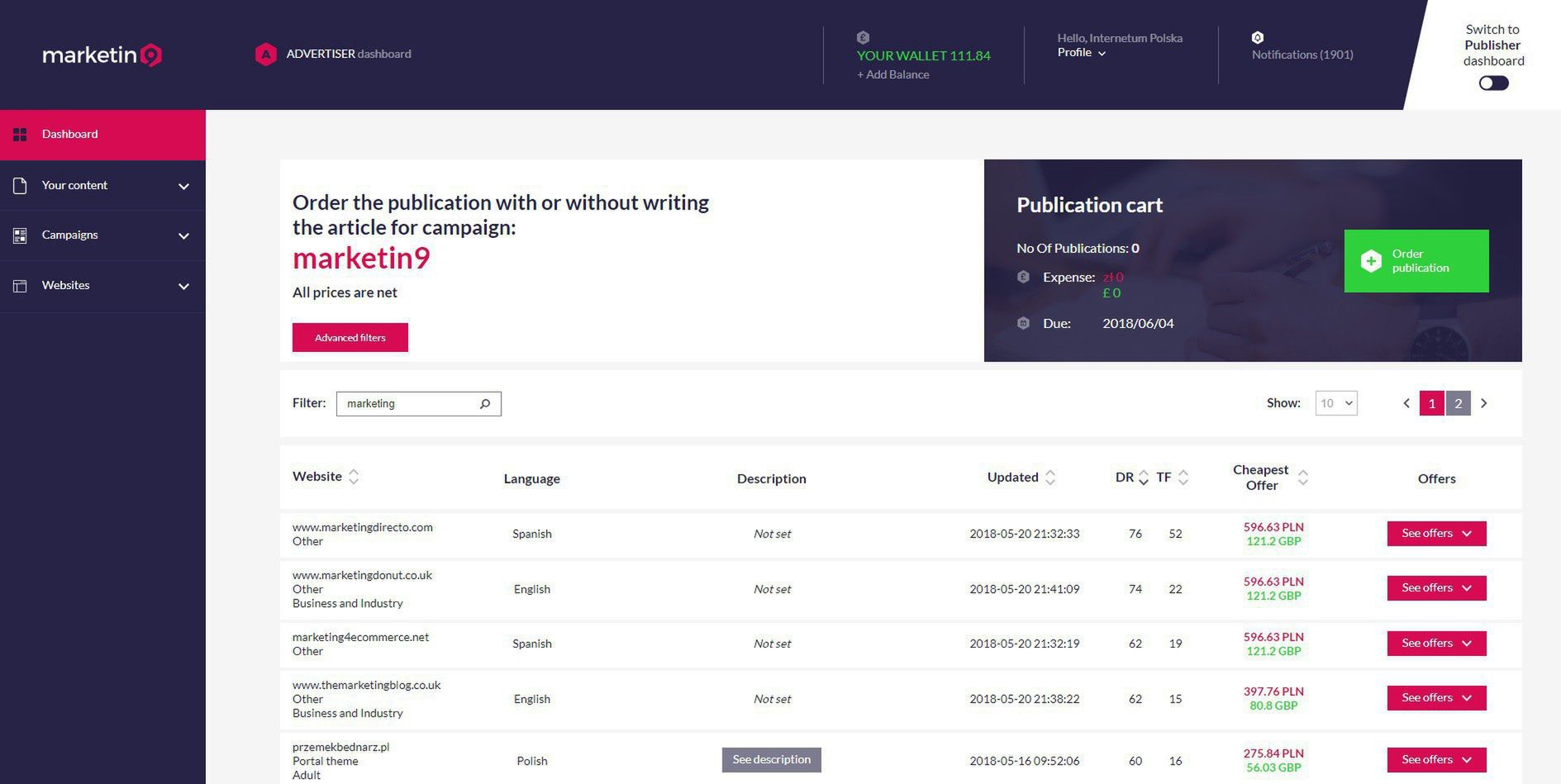Click the red Advertiser hexagon icon

click(x=265, y=55)
